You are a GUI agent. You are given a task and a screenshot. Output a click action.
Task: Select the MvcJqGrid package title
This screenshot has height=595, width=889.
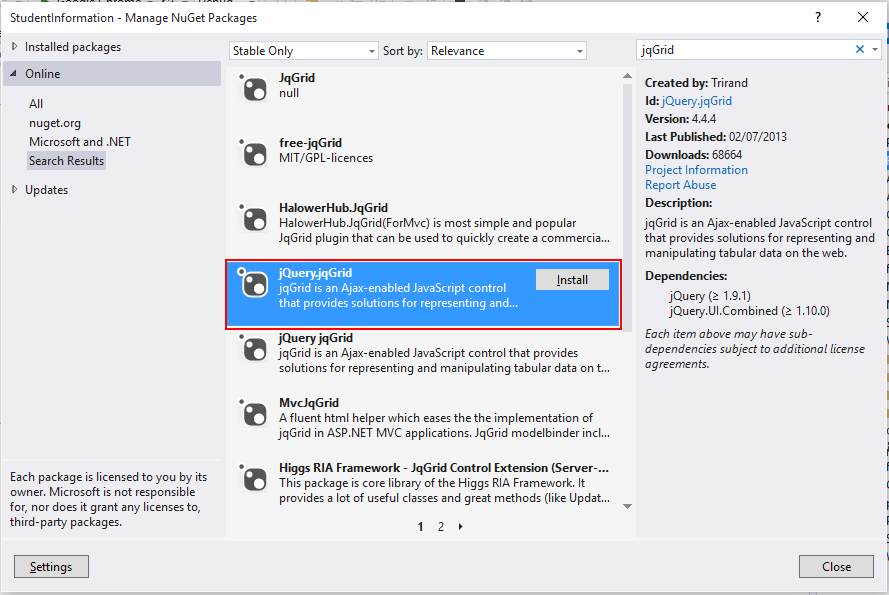pyautogui.click(x=309, y=403)
